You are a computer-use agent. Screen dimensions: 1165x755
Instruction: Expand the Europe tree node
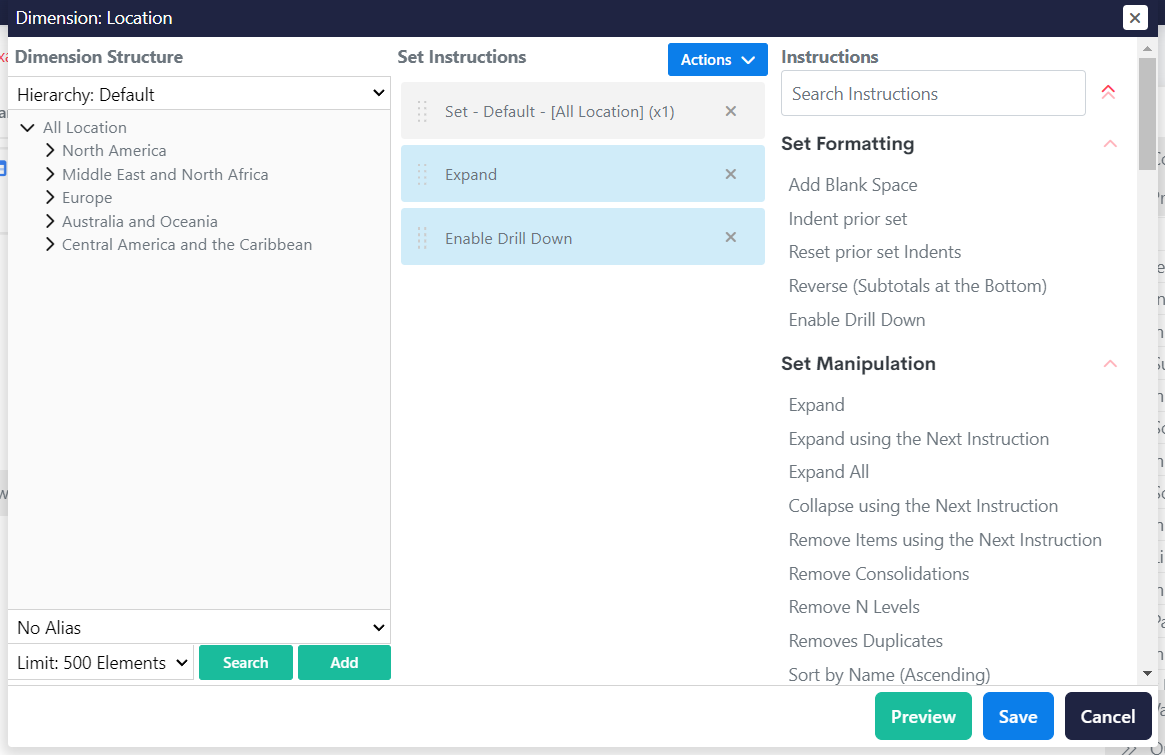(50, 198)
